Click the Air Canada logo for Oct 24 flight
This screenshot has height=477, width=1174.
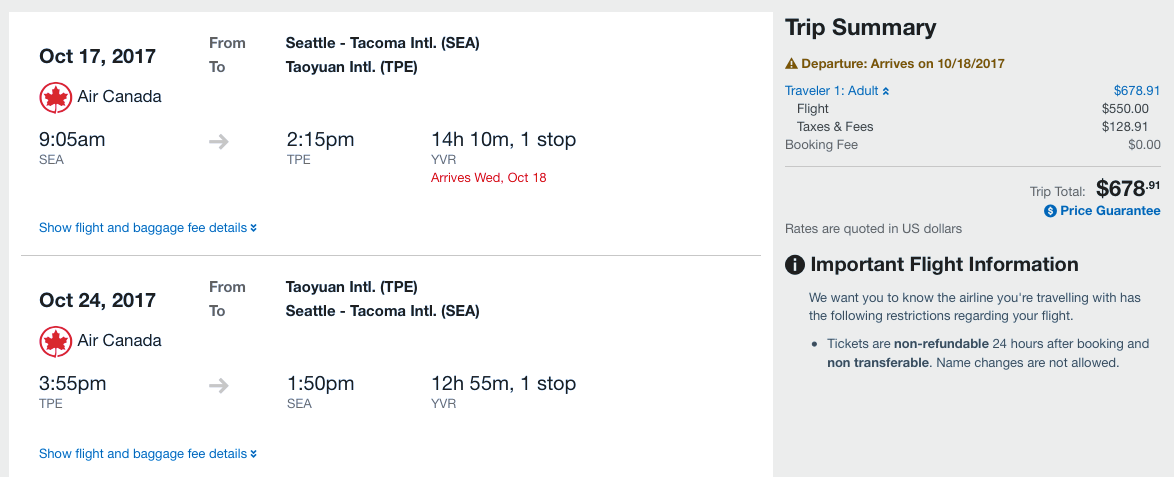55,341
